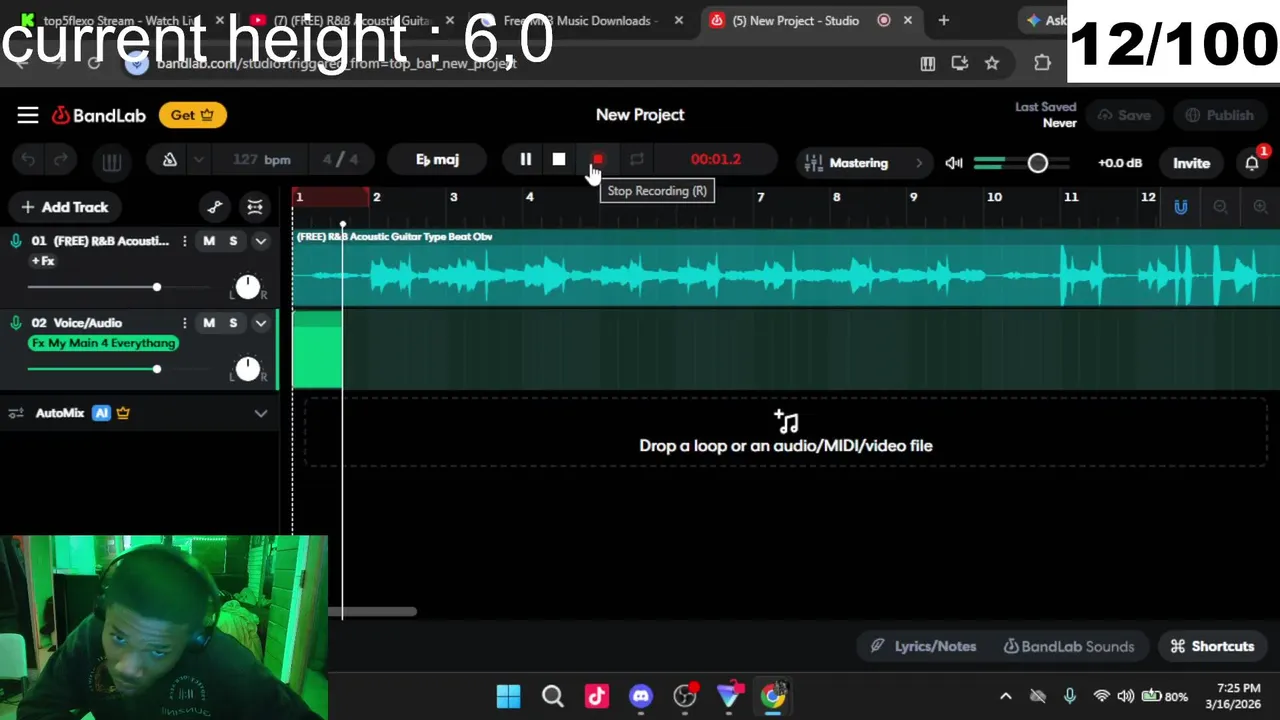Click the 00:01.2 time display
The image size is (1280, 720).
pyautogui.click(x=715, y=160)
